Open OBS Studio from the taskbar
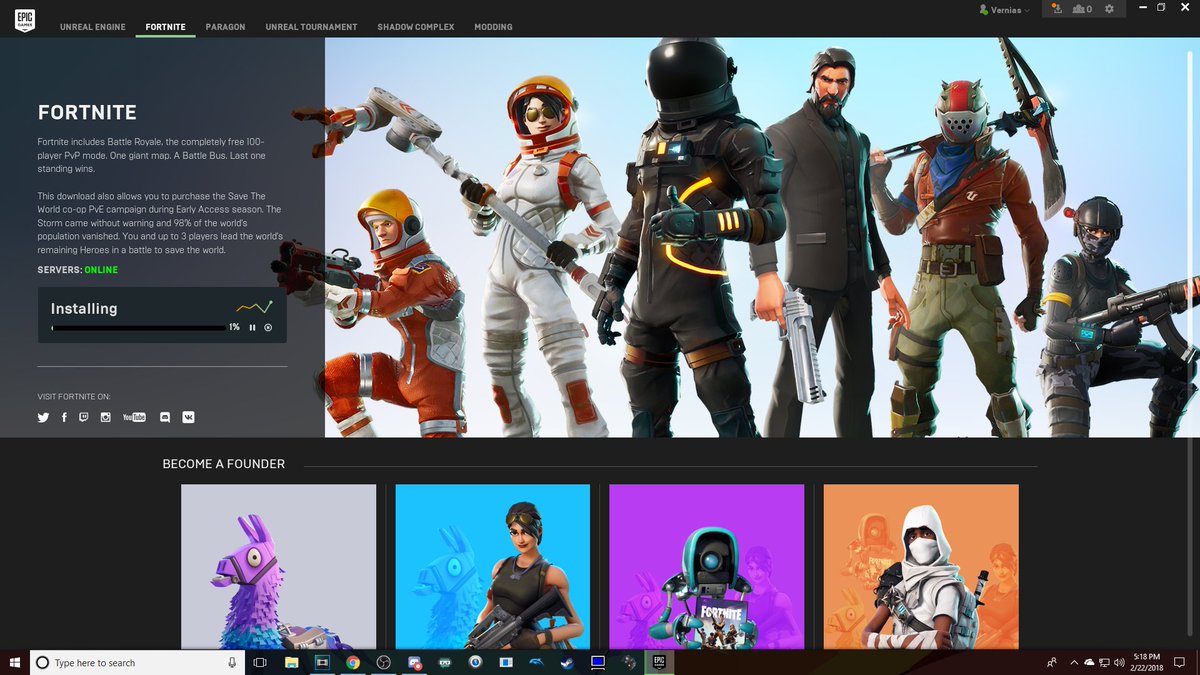The height and width of the screenshot is (675, 1200). (384, 662)
